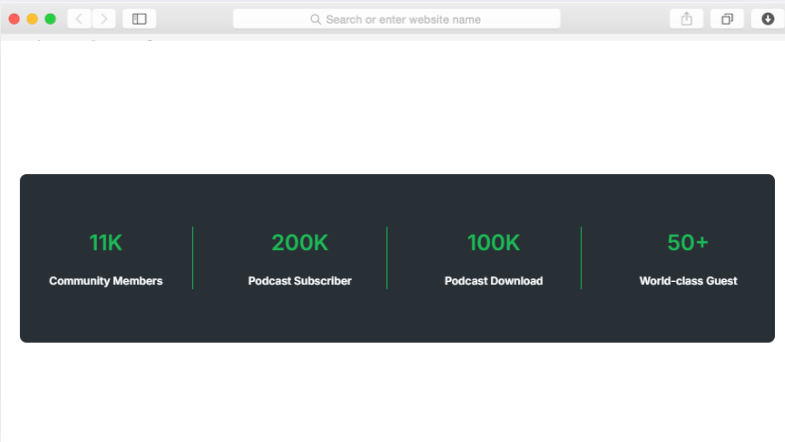The image size is (785, 442).
Task: Close the window with the red button
Action: point(15,19)
